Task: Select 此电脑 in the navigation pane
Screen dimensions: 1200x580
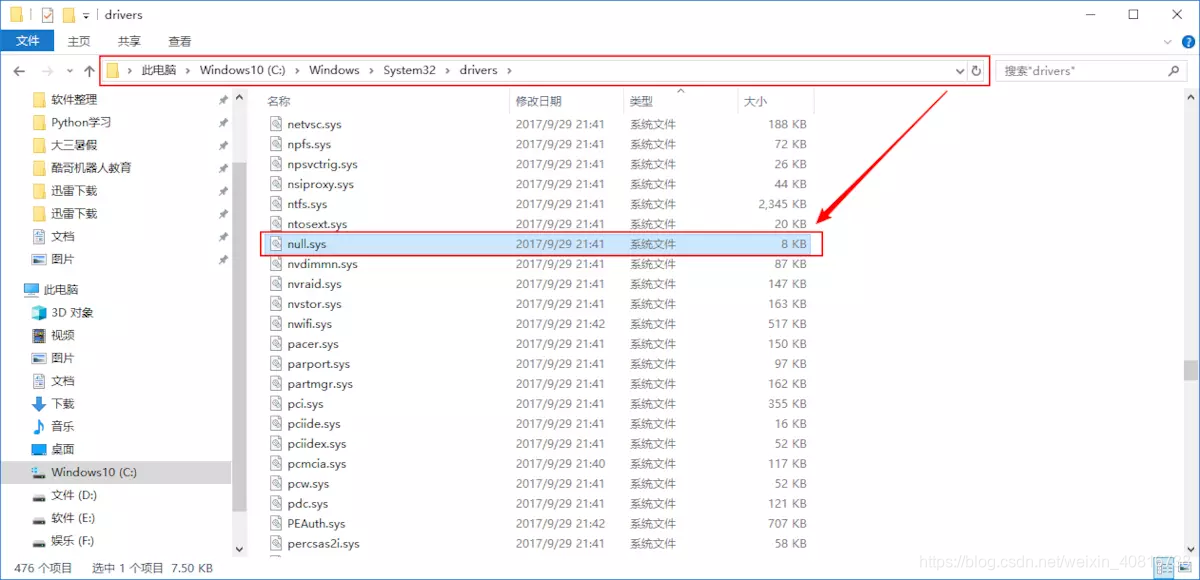Action: click(61, 289)
